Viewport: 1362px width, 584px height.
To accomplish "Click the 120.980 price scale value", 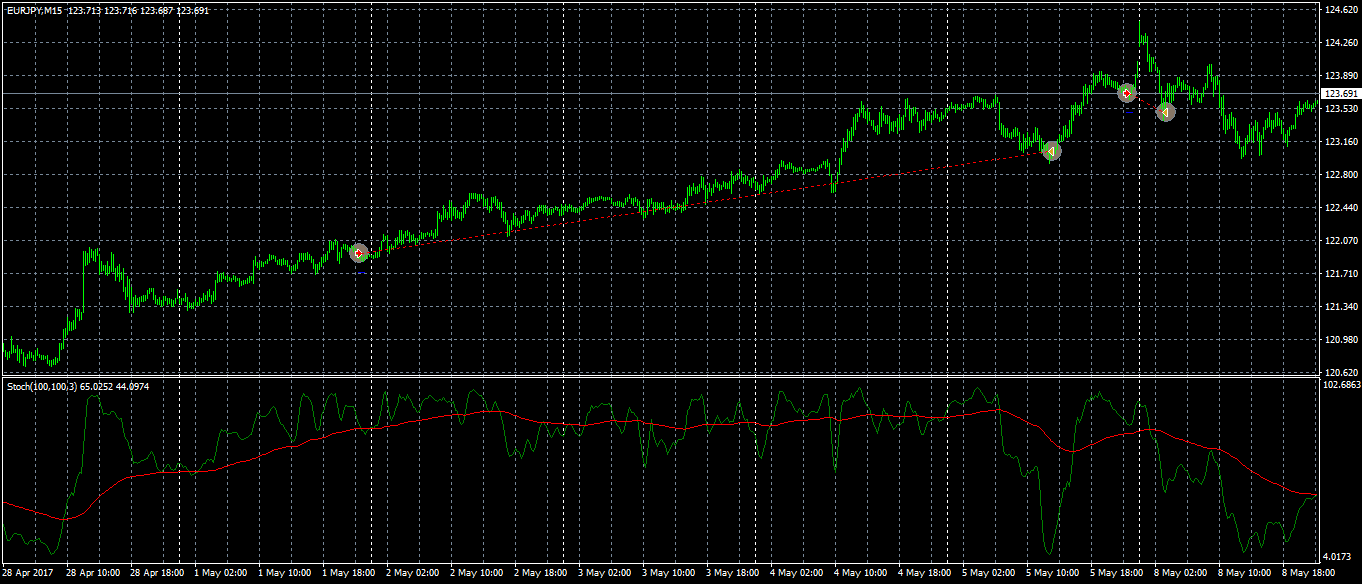I will pos(1341,340).
